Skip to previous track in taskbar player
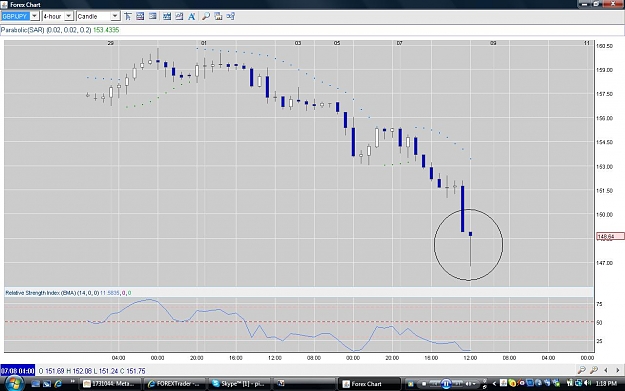This screenshot has width=625, height=391. 435,384
